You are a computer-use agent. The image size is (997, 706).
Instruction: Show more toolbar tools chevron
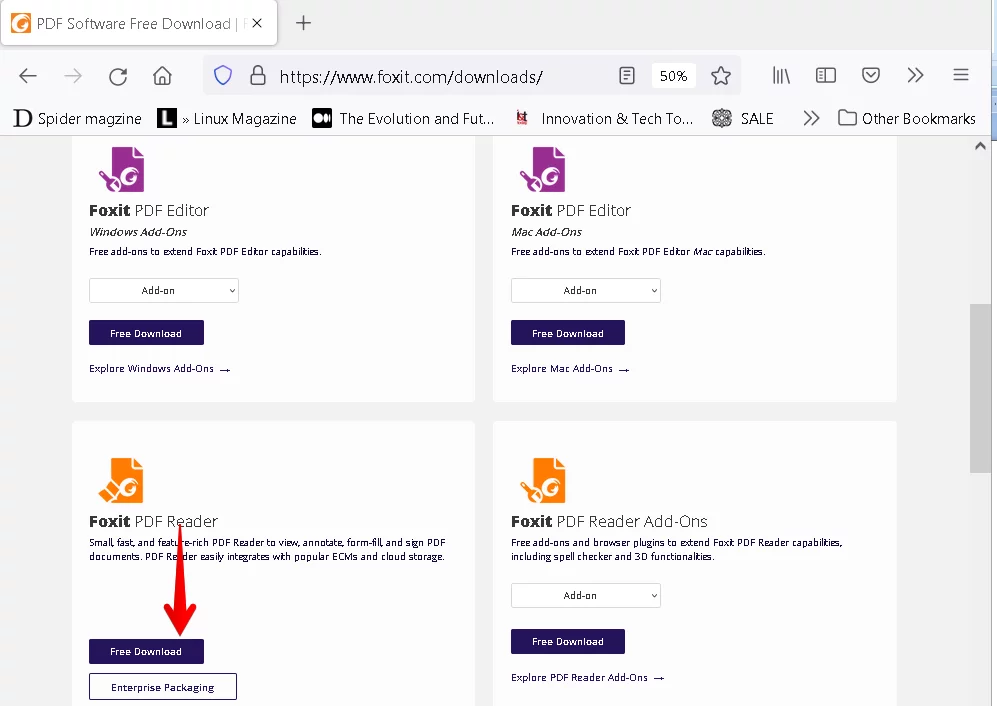click(915, 76)
